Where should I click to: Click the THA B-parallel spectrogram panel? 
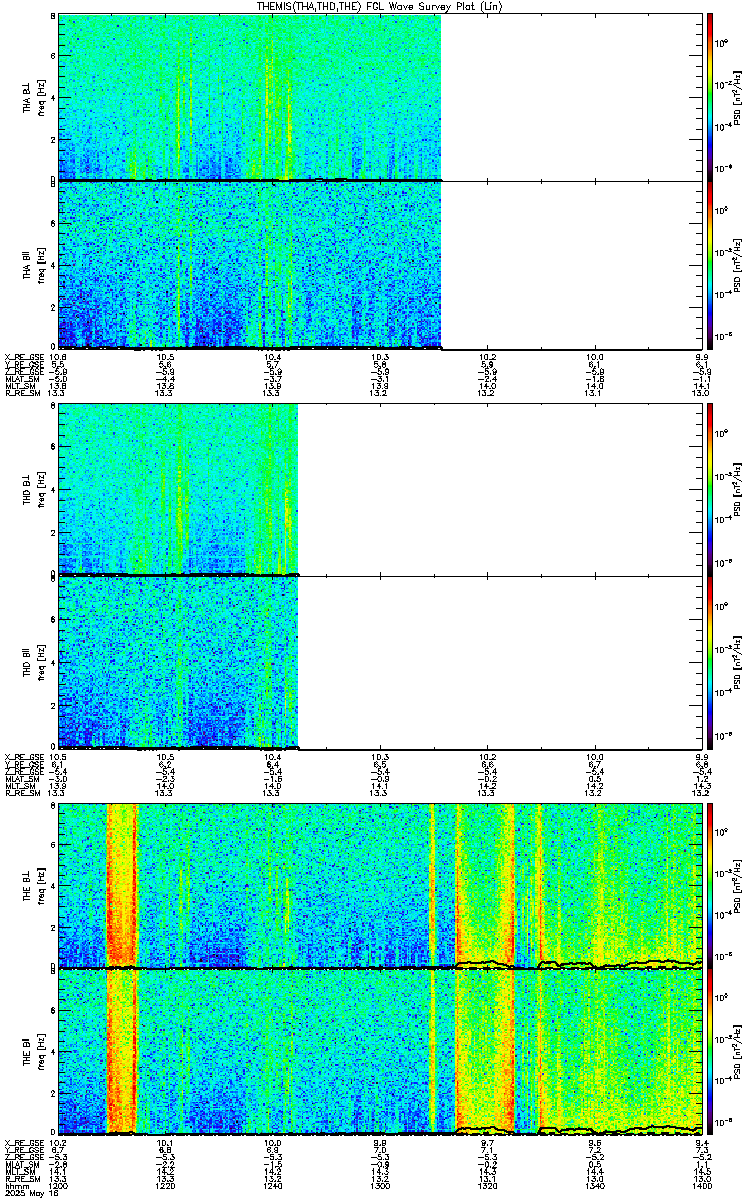tap(380, 265)
